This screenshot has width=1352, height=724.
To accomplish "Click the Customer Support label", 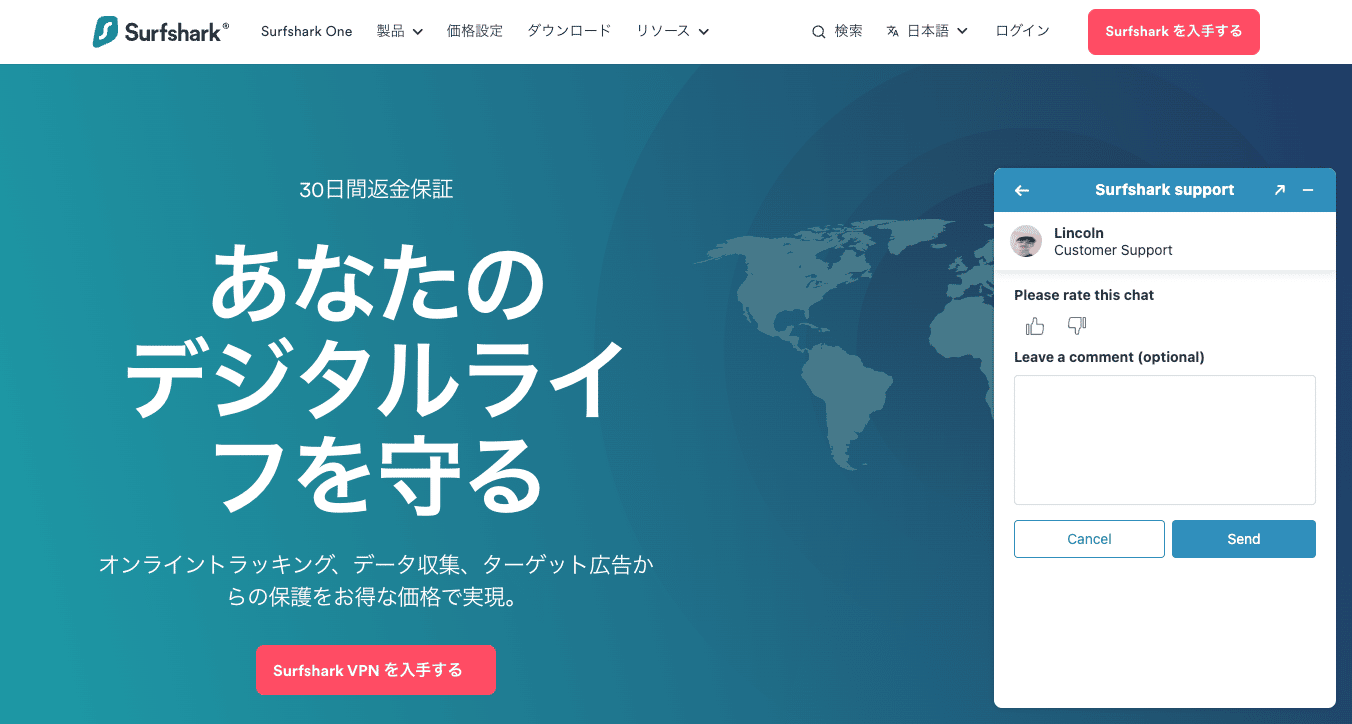I will pos(1113,251).
